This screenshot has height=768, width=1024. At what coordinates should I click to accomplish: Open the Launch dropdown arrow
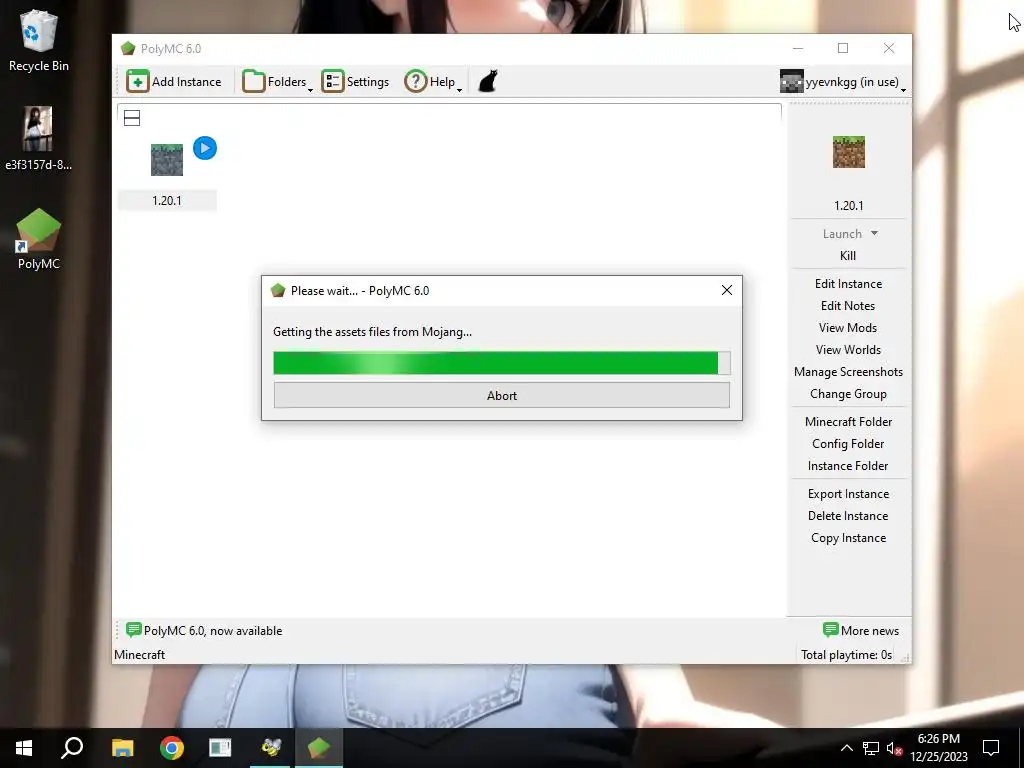click(874, 233)
